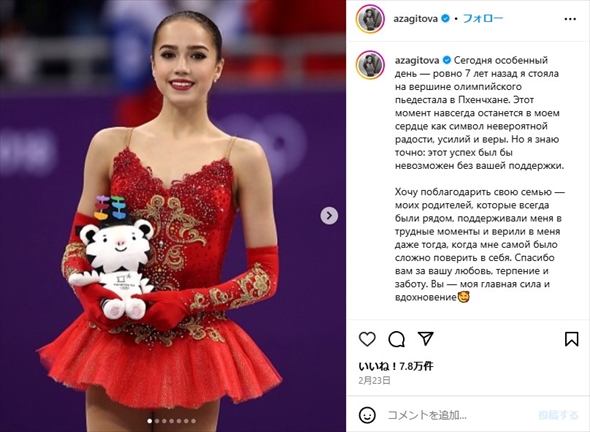Open the three-dot more options menu
The height and width of the screenshot is (432, 590).
point(570,19)
